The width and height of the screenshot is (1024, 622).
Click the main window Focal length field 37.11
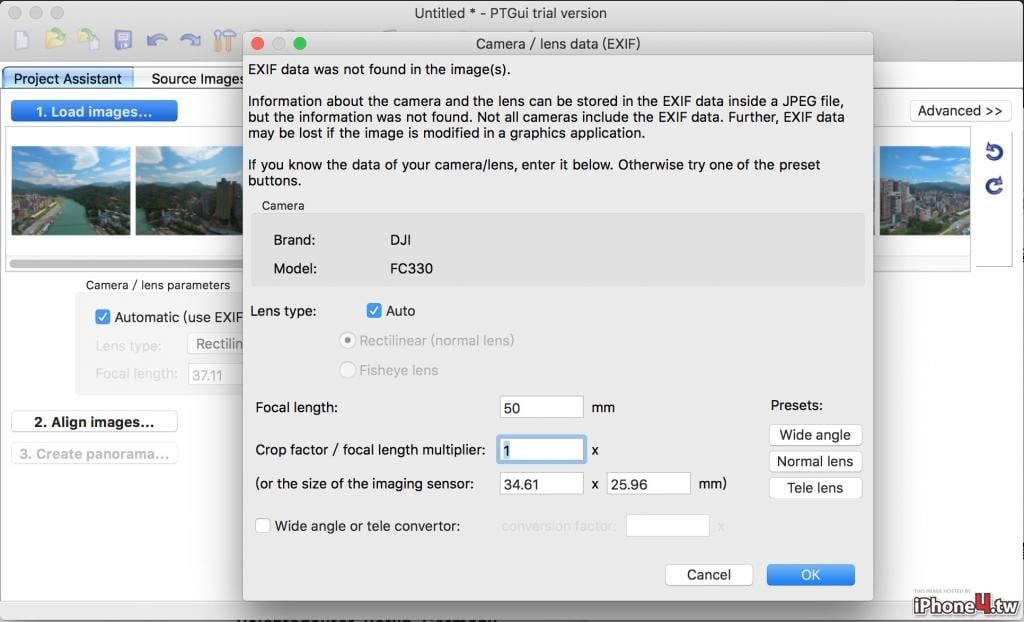[216, 374]
